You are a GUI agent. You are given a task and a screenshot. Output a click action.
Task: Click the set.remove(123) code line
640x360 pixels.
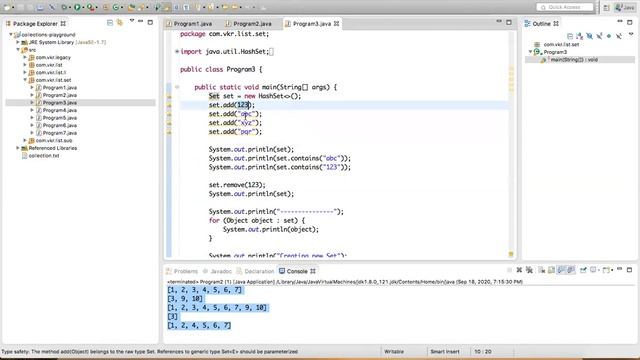click(x=237, y=185)
